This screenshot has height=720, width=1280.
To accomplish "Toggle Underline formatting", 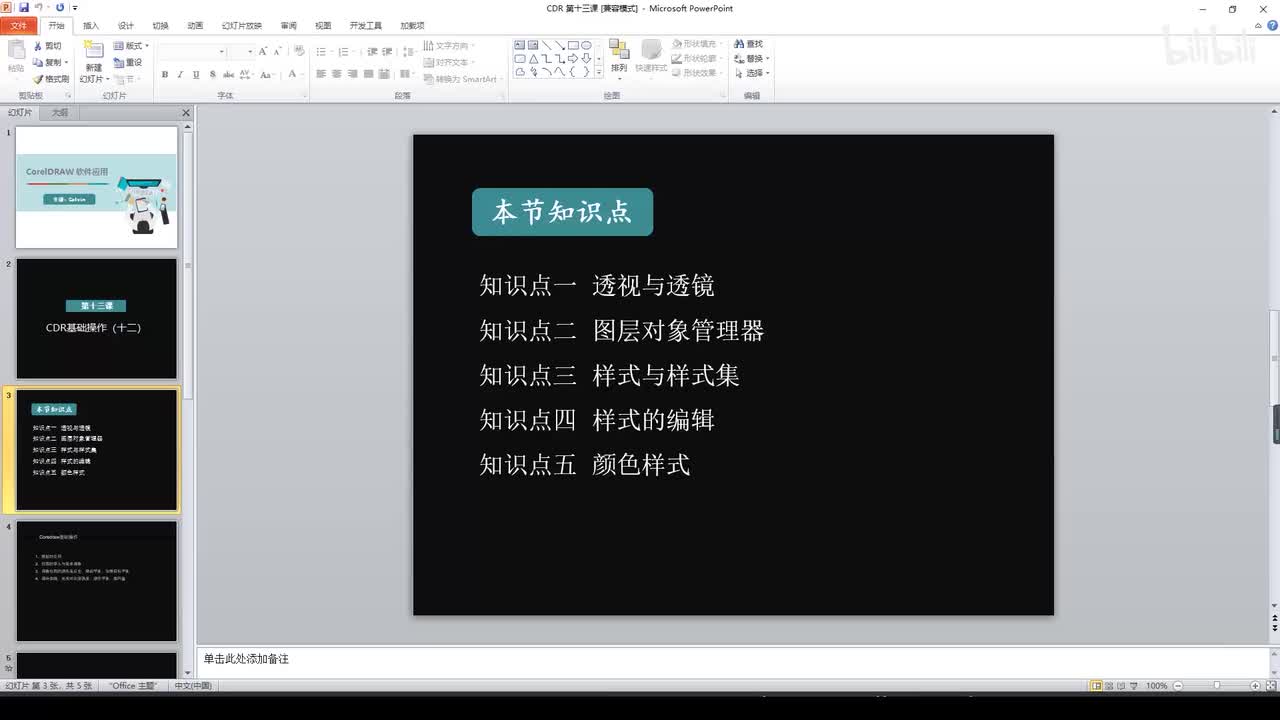I will click(x=196, y=74).
